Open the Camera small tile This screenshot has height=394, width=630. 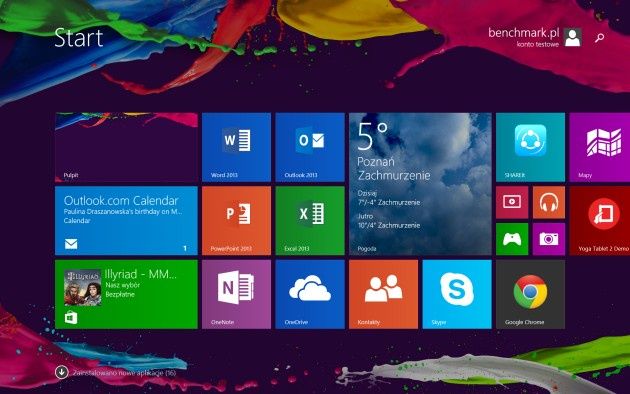tap(549, 239)
